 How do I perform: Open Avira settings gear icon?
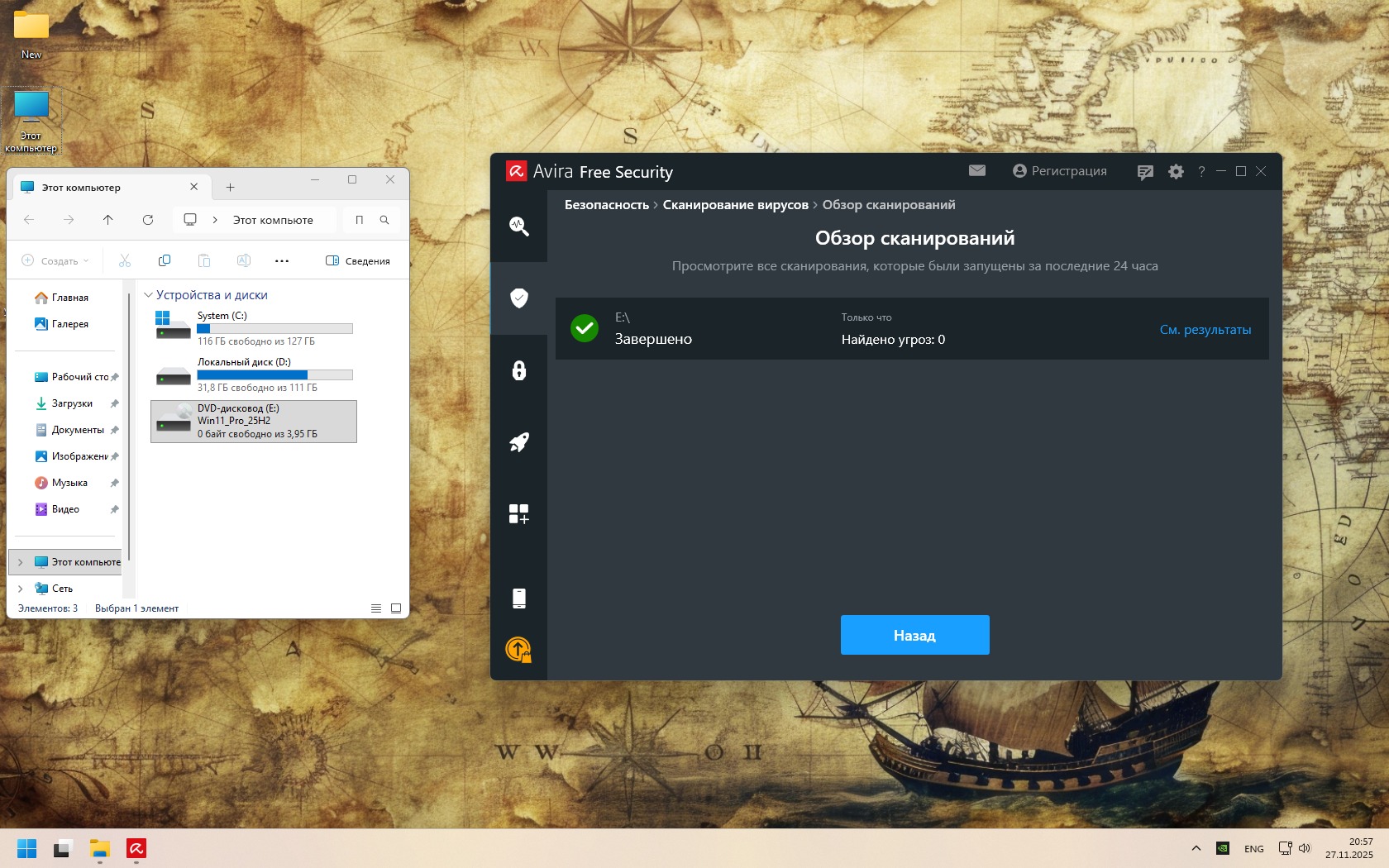(1176, 172)
